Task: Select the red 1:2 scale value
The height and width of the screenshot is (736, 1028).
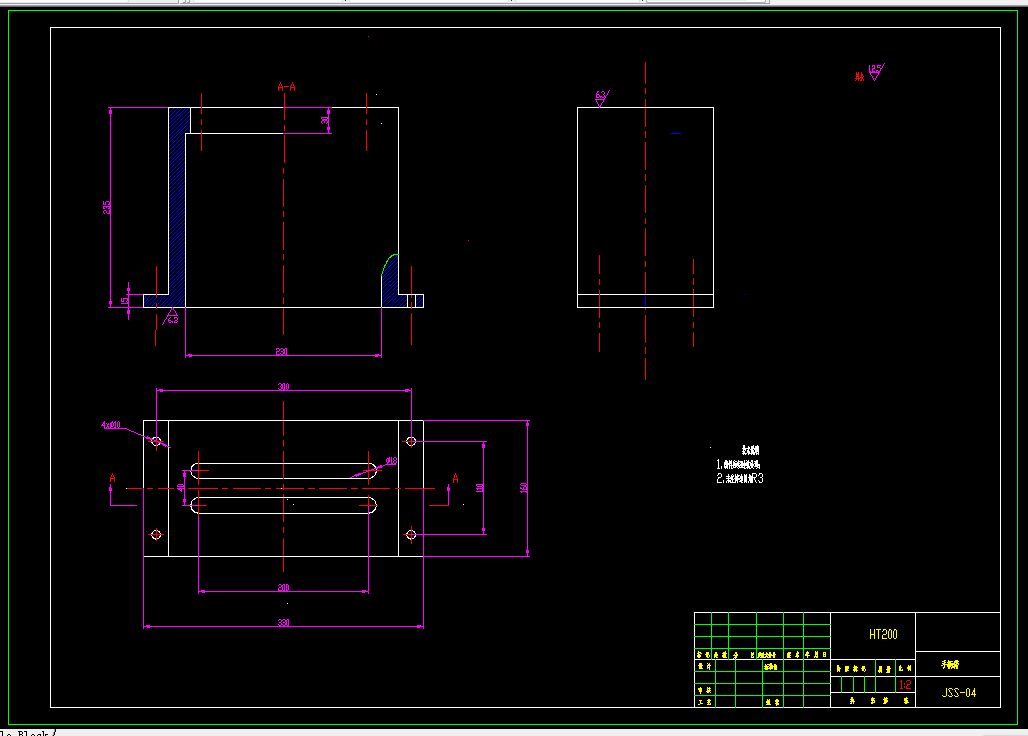Action: click(905, 685)
